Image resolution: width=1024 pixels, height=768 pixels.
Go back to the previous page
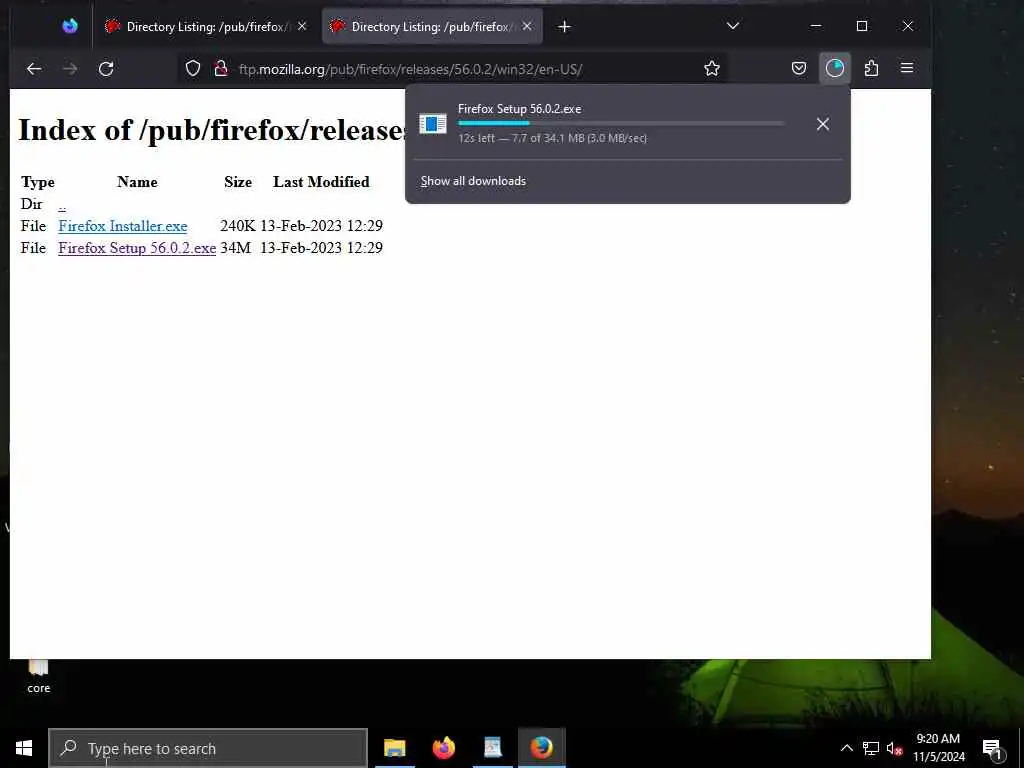[x=34, y=69]
